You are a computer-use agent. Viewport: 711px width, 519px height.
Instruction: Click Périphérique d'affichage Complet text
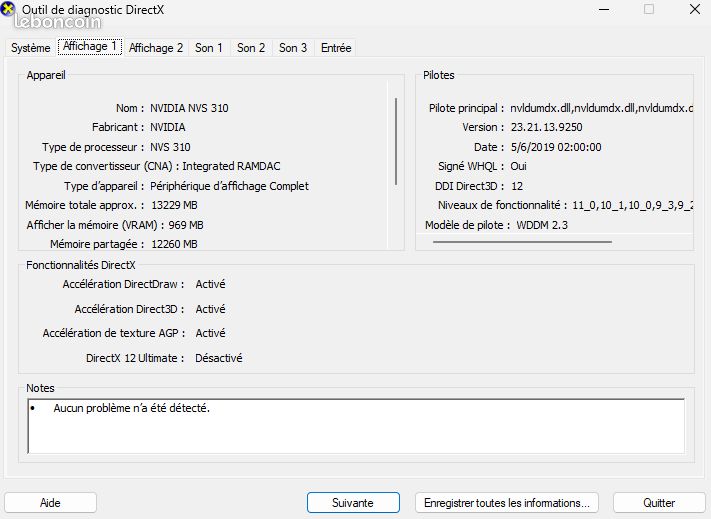229,186
